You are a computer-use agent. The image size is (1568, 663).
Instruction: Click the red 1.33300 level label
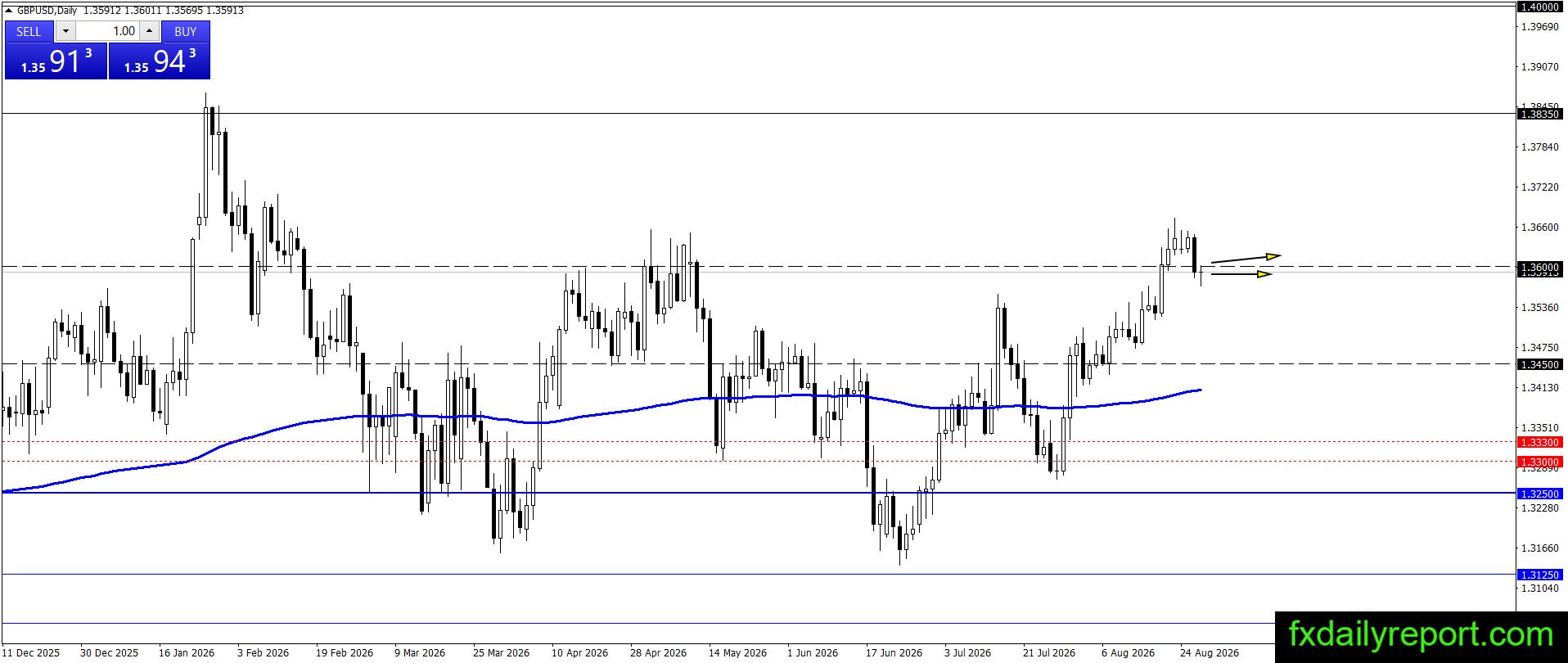pos(1539,442)
